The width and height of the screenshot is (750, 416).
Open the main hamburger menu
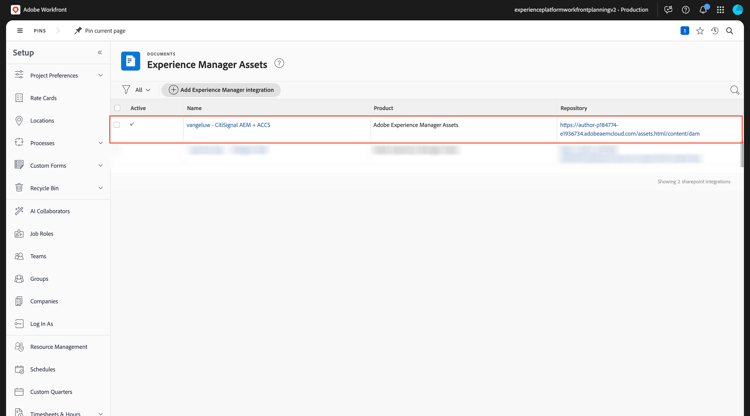[20, 31]
